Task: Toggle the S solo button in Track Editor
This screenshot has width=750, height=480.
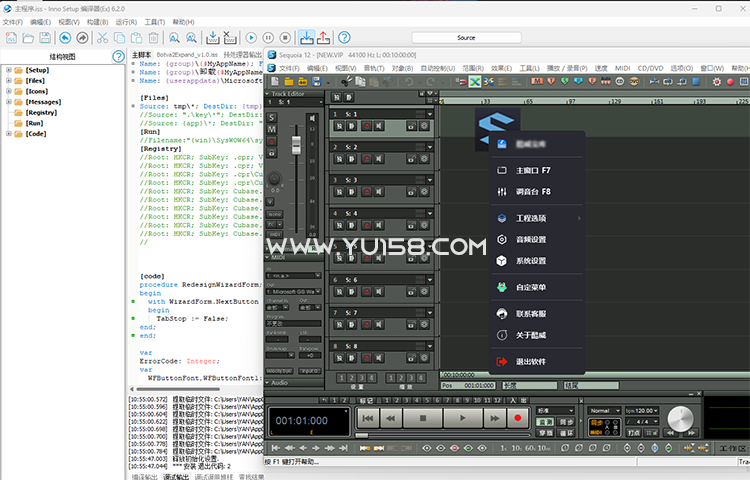Action: [x=271, y=118]
